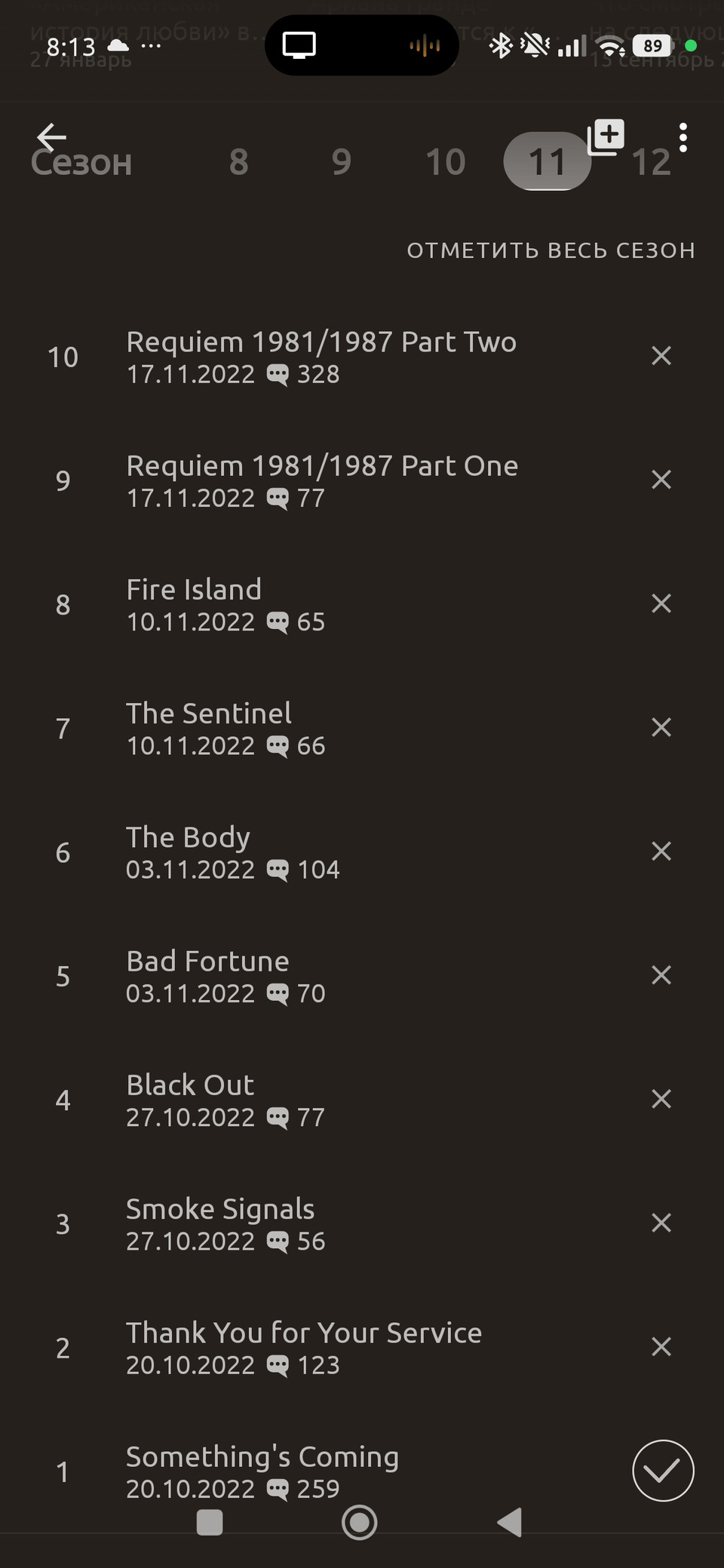Tap the back arrow icon
The image size is (724, 1568).
(51, 137)
